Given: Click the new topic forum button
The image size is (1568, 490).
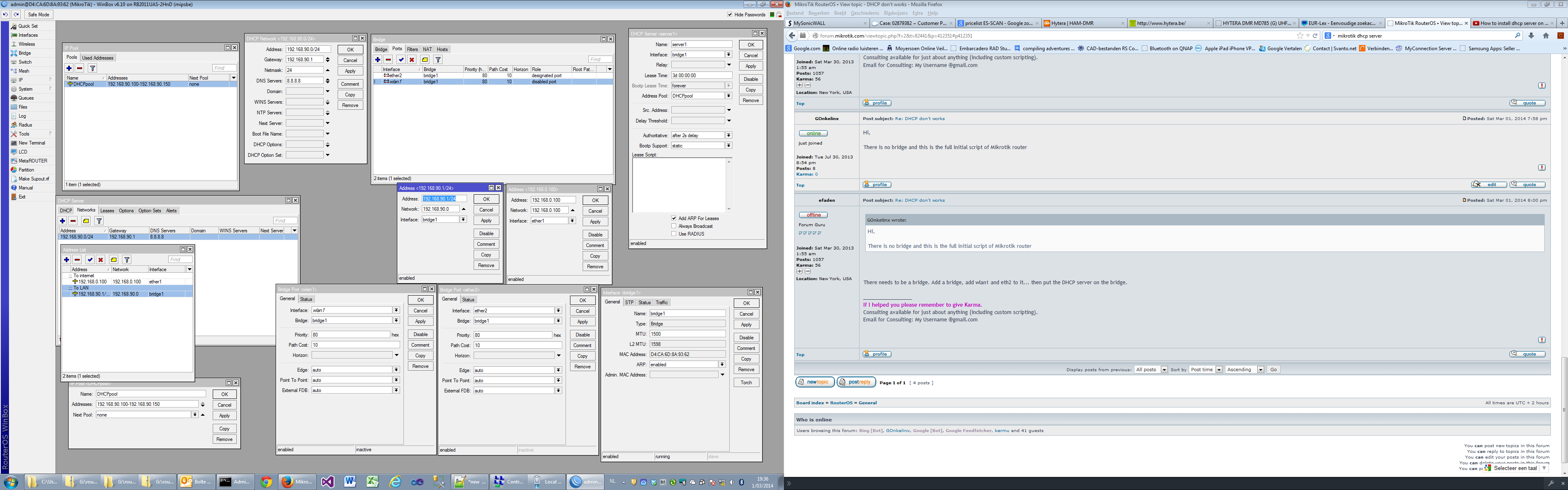Looking at the screenshot, I should pos(815,382).
